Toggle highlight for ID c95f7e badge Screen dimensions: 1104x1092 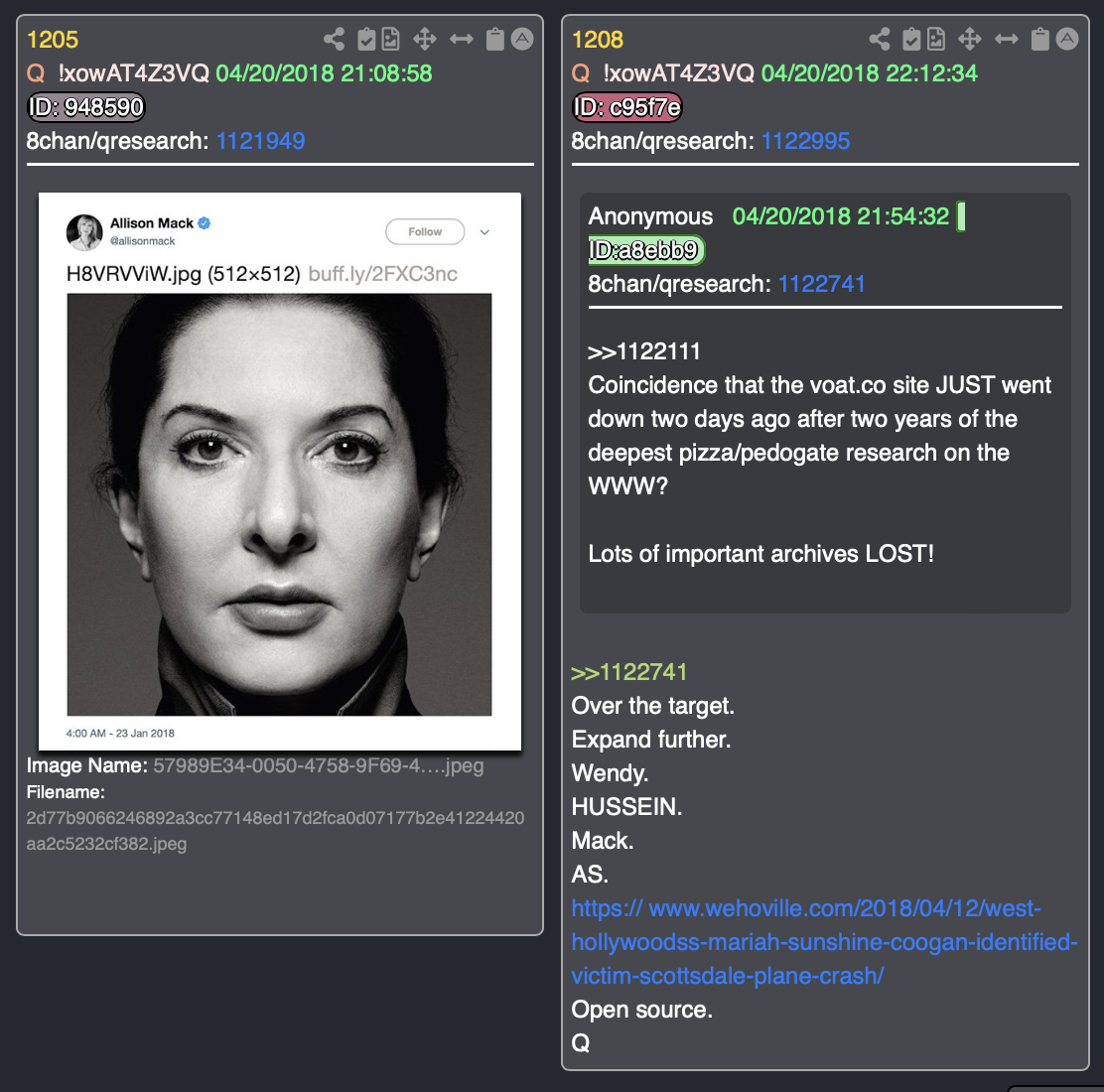pyautogui.click(x=626, y=107)
